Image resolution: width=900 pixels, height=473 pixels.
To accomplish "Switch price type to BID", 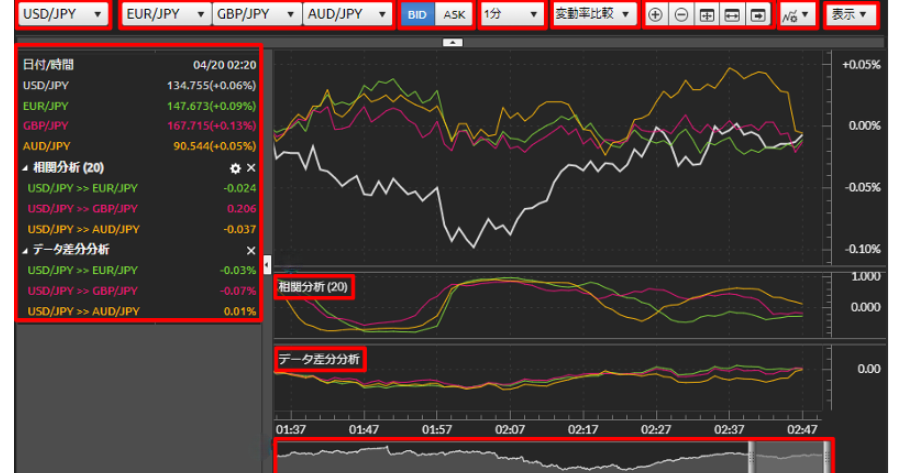I will point(416,15).
